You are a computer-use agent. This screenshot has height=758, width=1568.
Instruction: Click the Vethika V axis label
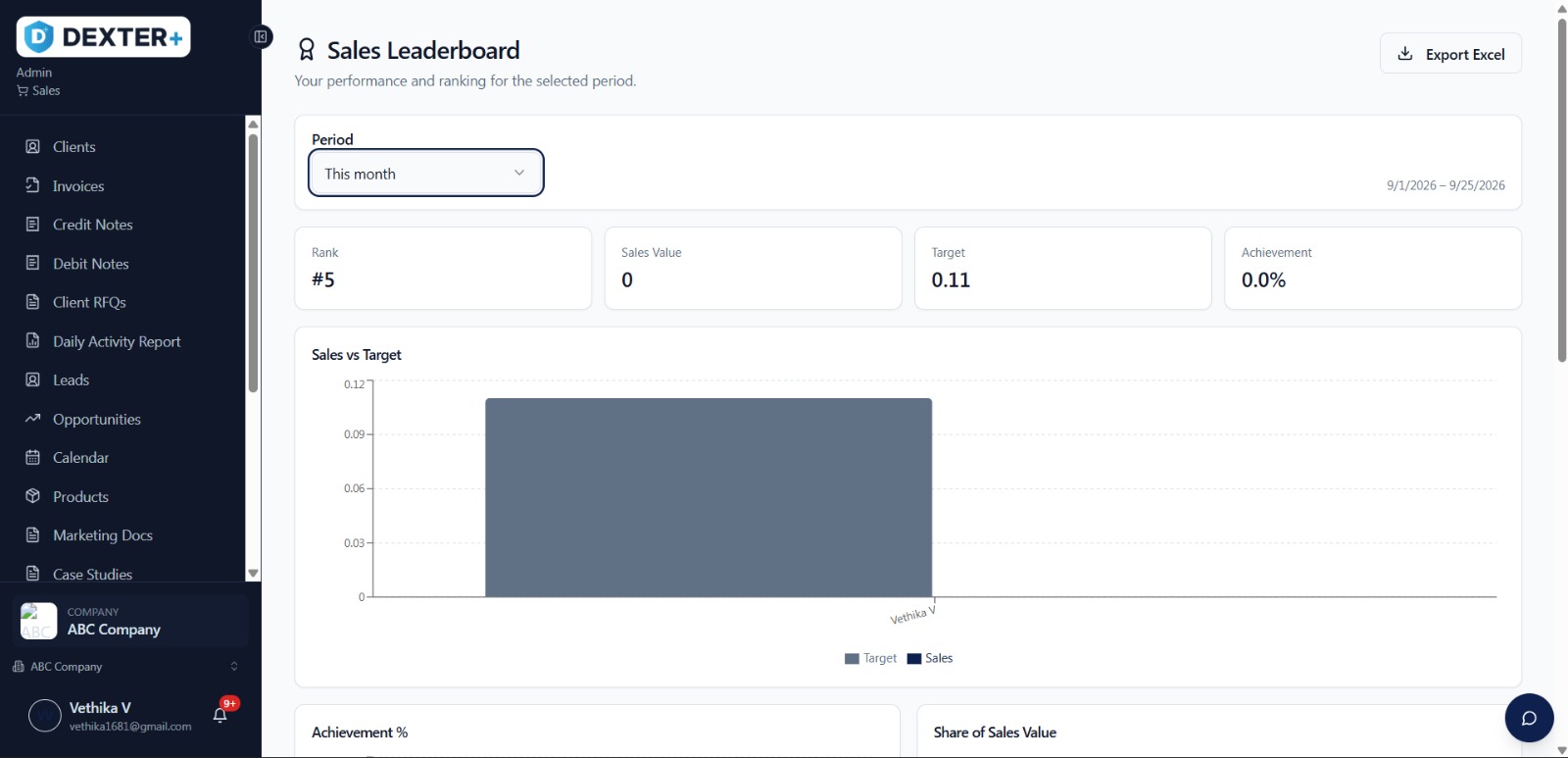pos(912,615)
